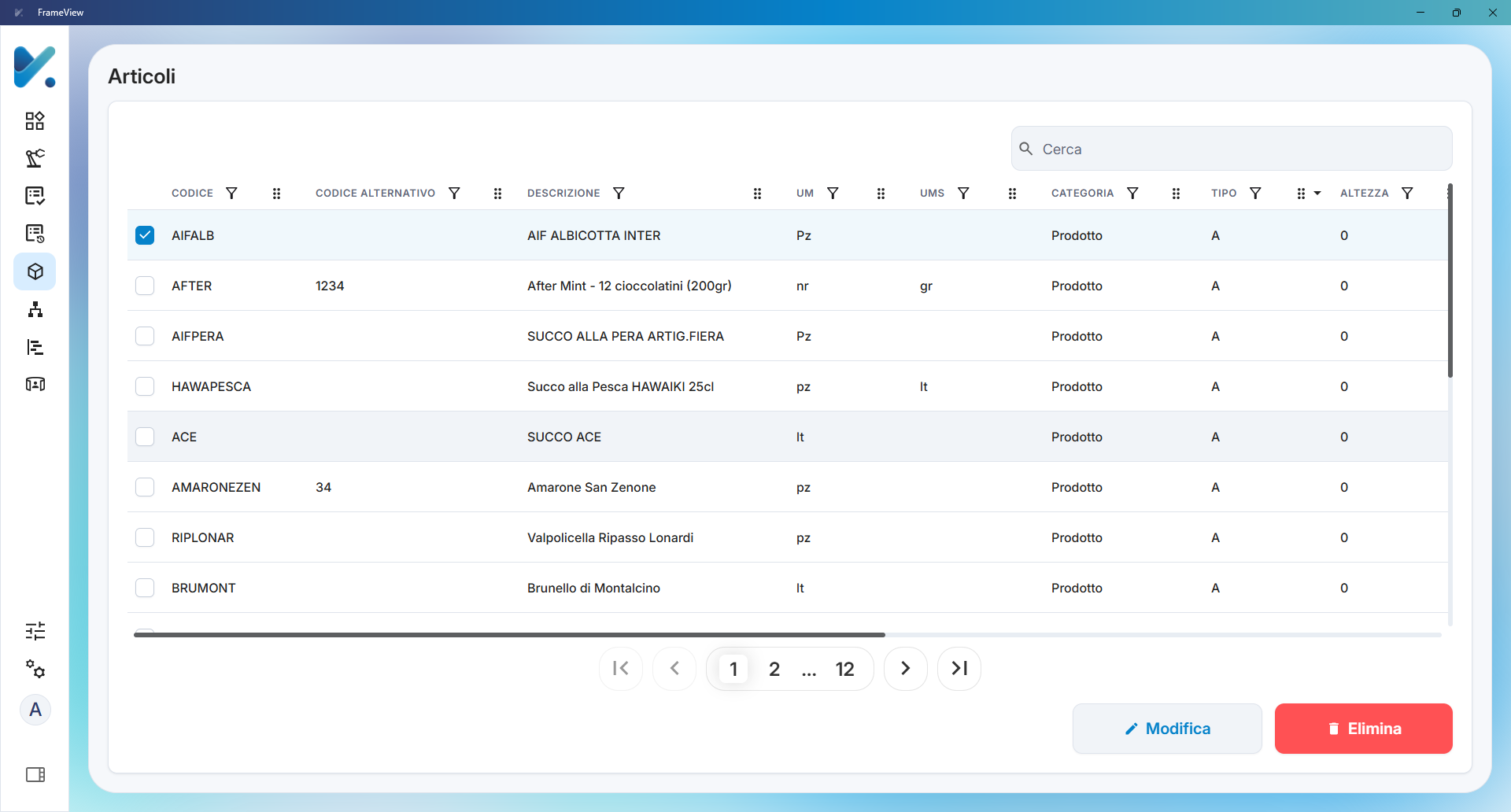Jump to the last page
This screenshot has height=812, width=1511.
tap(959, 669)
